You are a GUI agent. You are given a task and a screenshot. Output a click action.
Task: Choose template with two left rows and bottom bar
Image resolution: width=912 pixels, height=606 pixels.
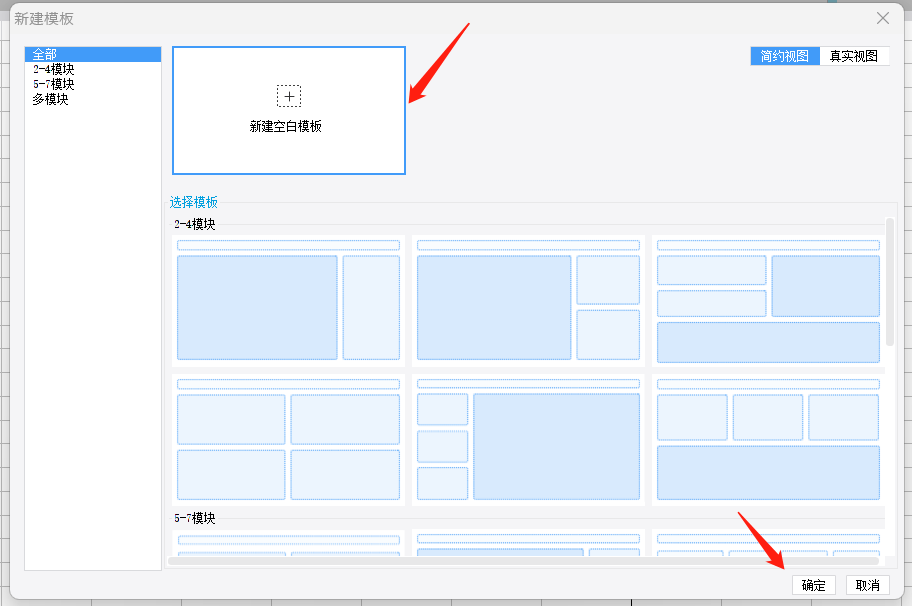pos(768,301)
